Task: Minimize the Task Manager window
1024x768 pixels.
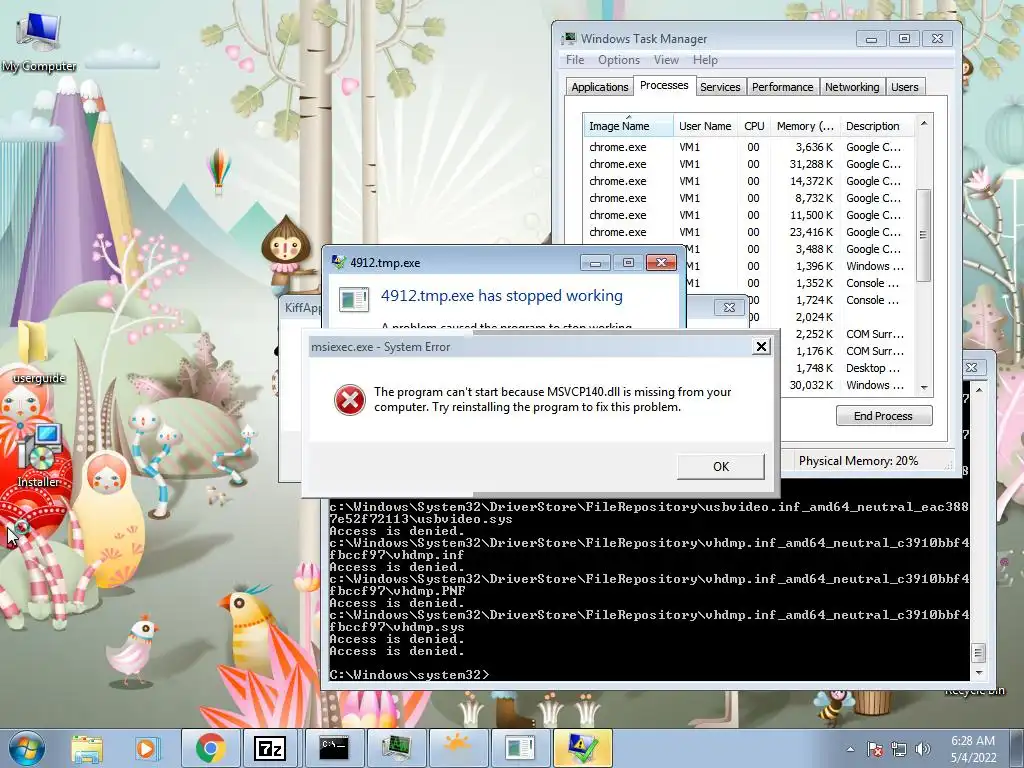Action: [x=871, y=39]
